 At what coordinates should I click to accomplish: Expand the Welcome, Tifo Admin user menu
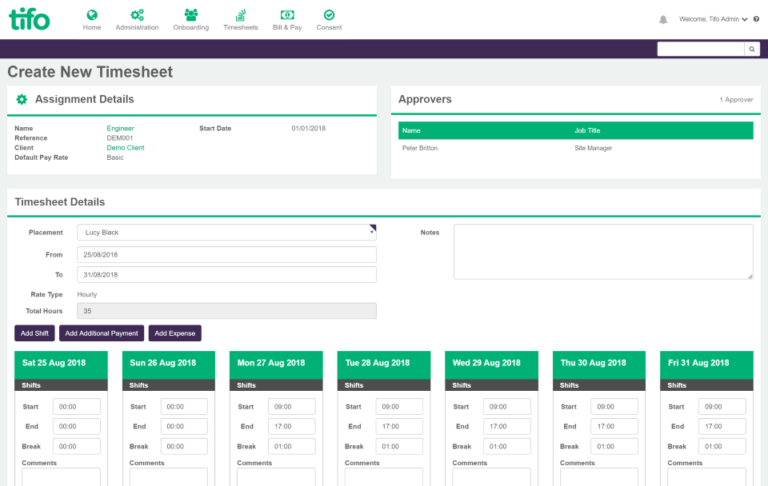point(713,19)
